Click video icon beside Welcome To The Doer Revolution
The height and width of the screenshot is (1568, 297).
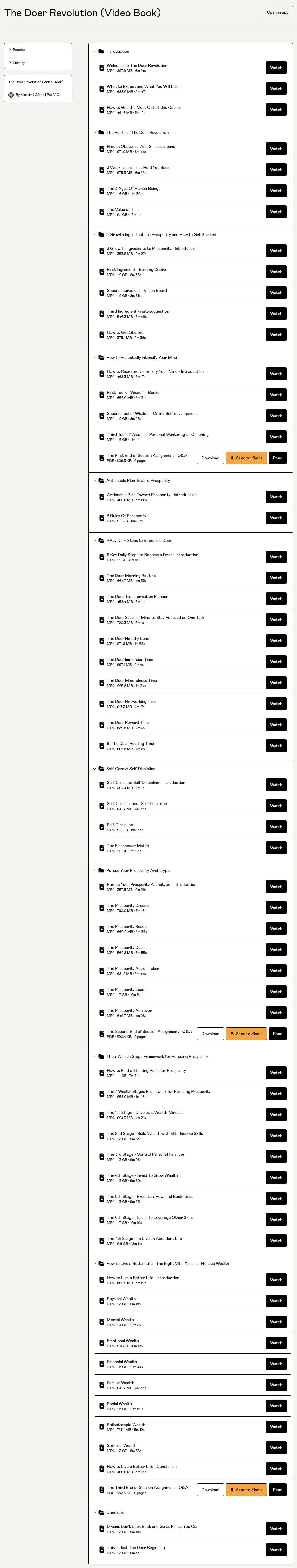tap(102, 68)
